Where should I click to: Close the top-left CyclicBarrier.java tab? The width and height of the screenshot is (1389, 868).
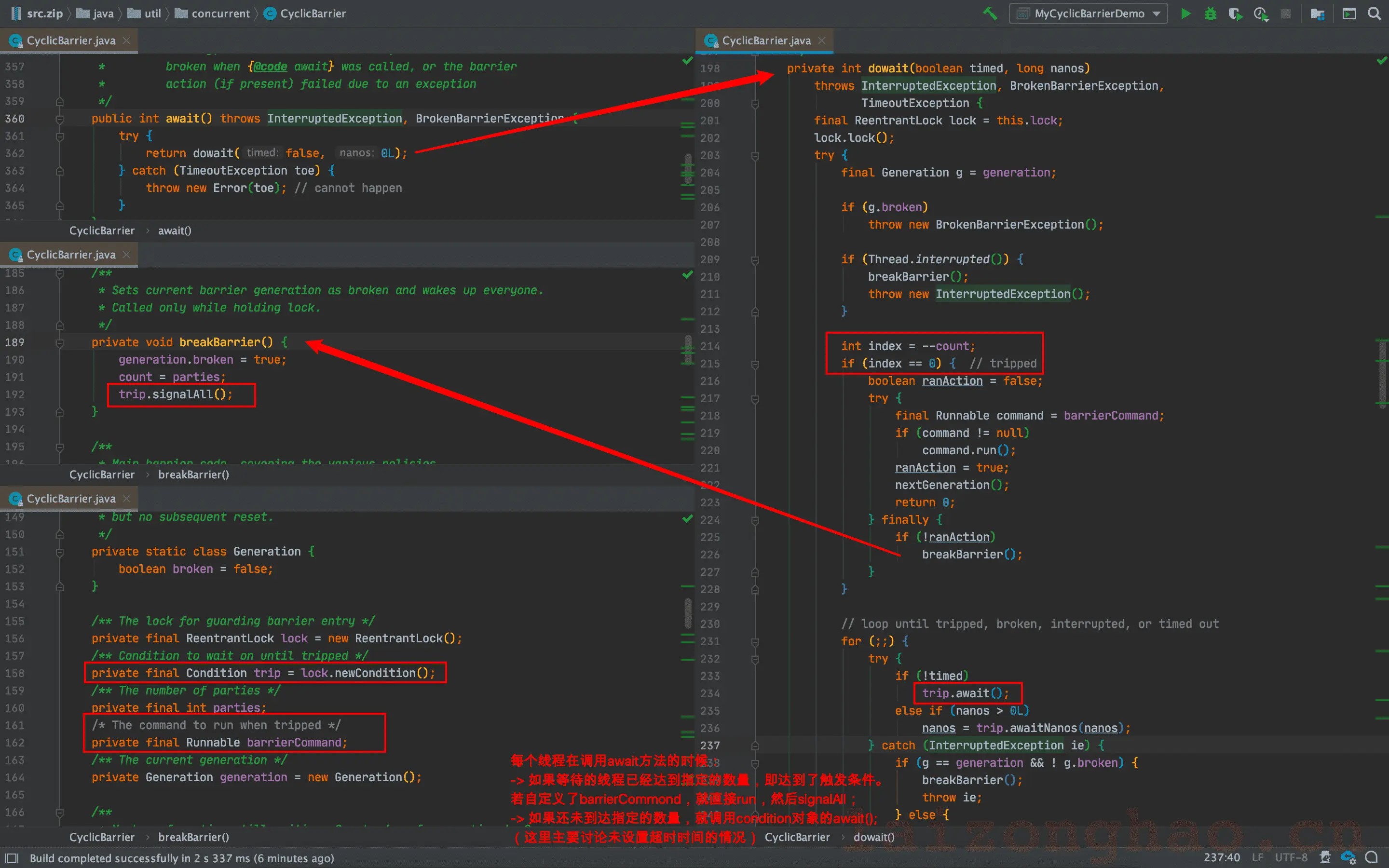(x=127, y=40)
